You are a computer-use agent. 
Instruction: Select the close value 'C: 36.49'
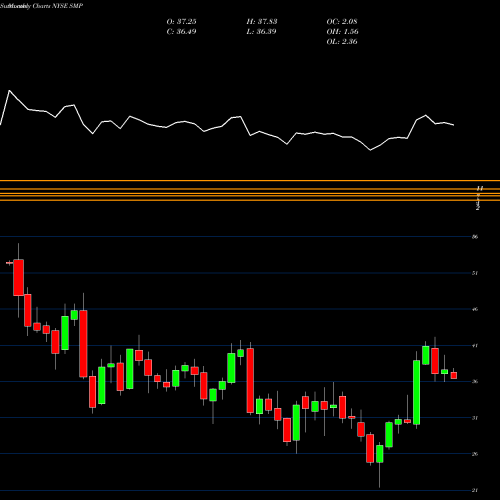click(181, 32)
